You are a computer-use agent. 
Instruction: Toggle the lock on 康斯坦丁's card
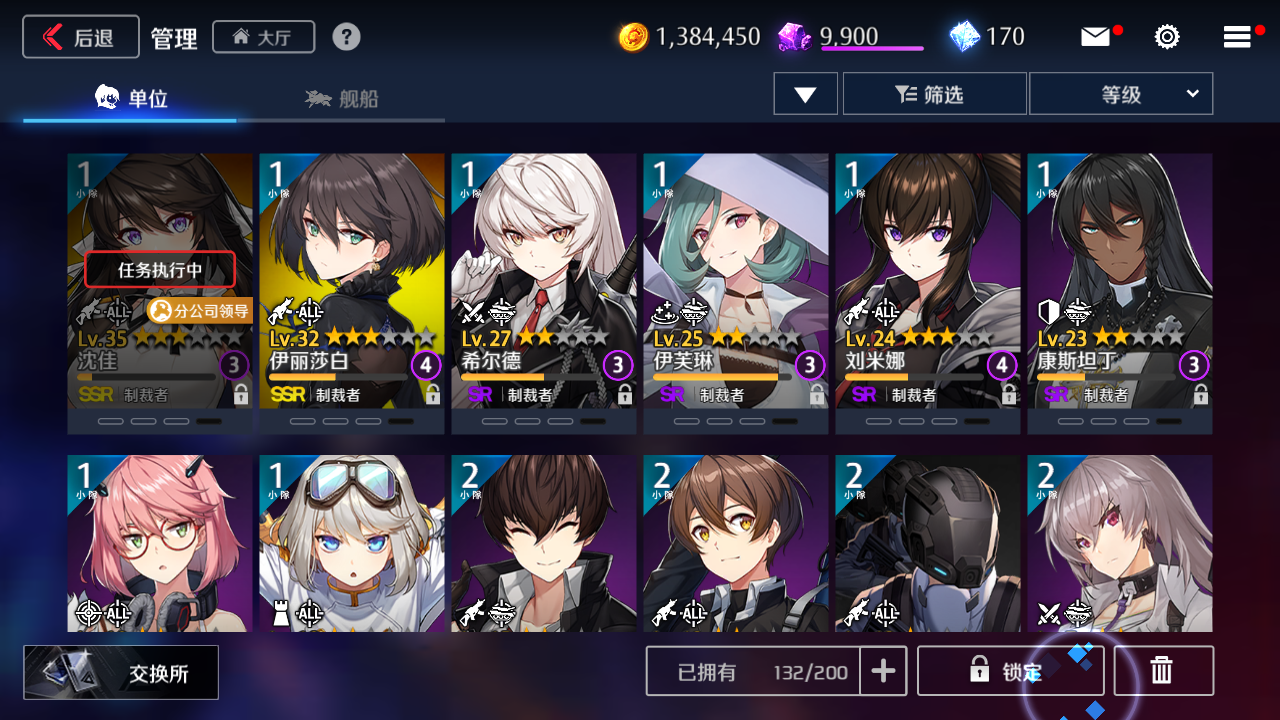click(x=1200, y=394)
